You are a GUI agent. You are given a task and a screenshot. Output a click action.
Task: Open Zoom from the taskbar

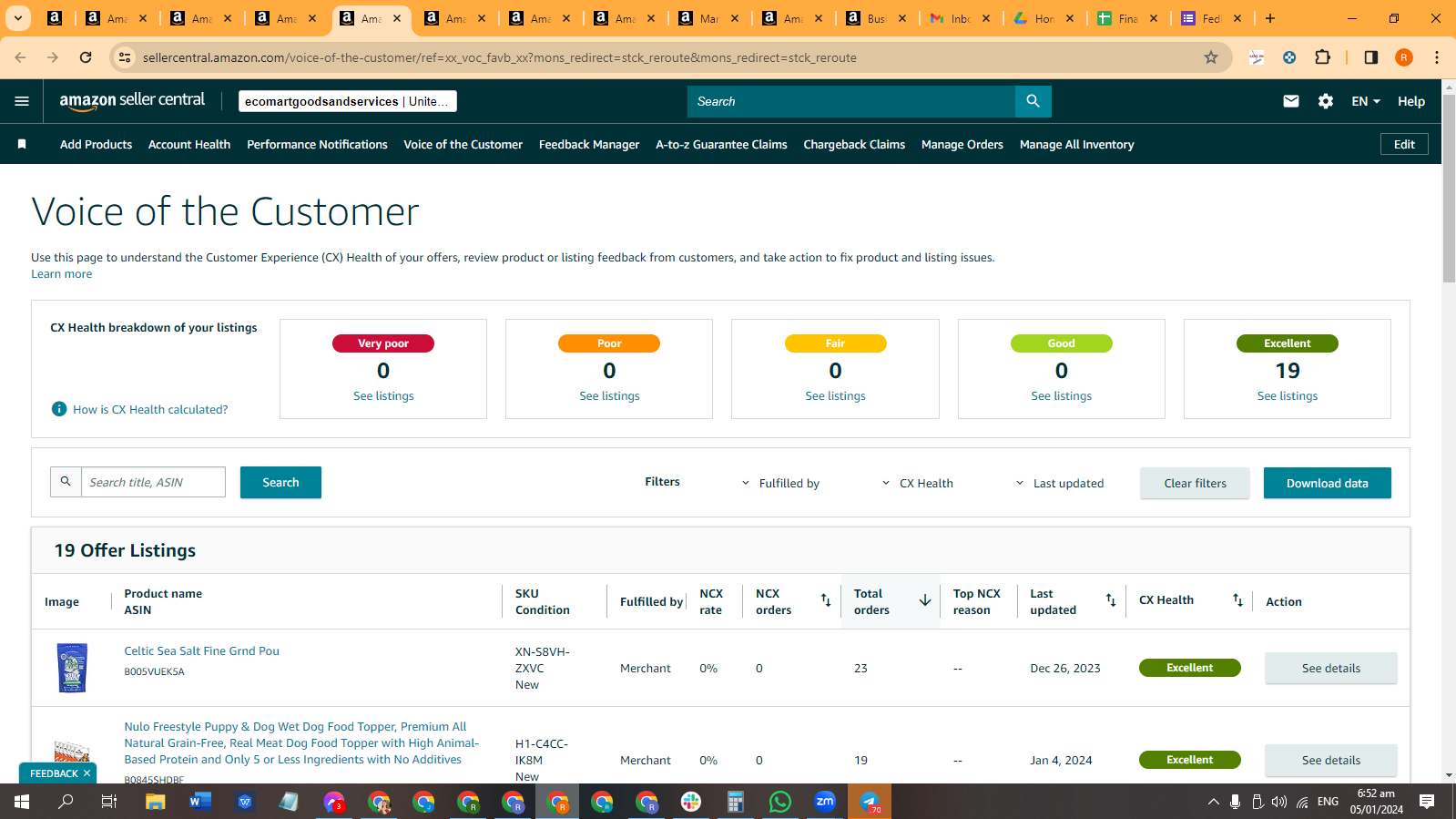825,802
